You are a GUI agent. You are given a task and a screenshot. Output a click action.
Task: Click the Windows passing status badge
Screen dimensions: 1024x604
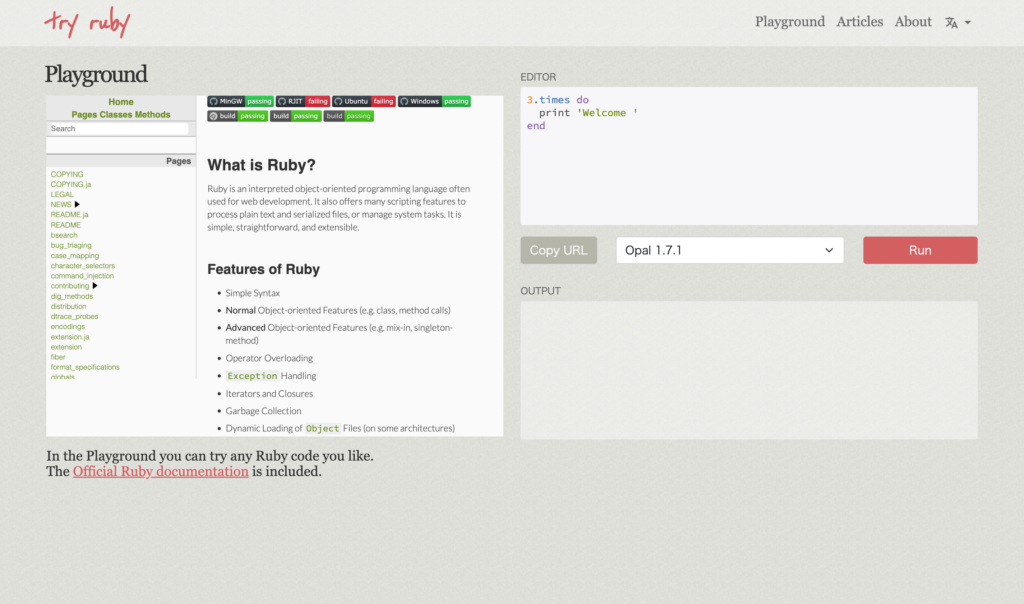[434, 101]
